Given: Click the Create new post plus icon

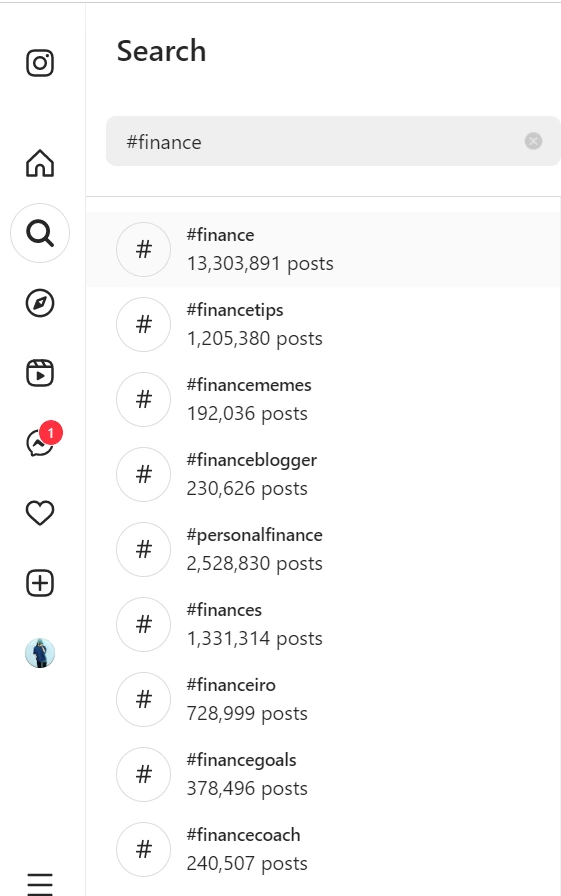Looking at the screenshot, I should point(40,583).
